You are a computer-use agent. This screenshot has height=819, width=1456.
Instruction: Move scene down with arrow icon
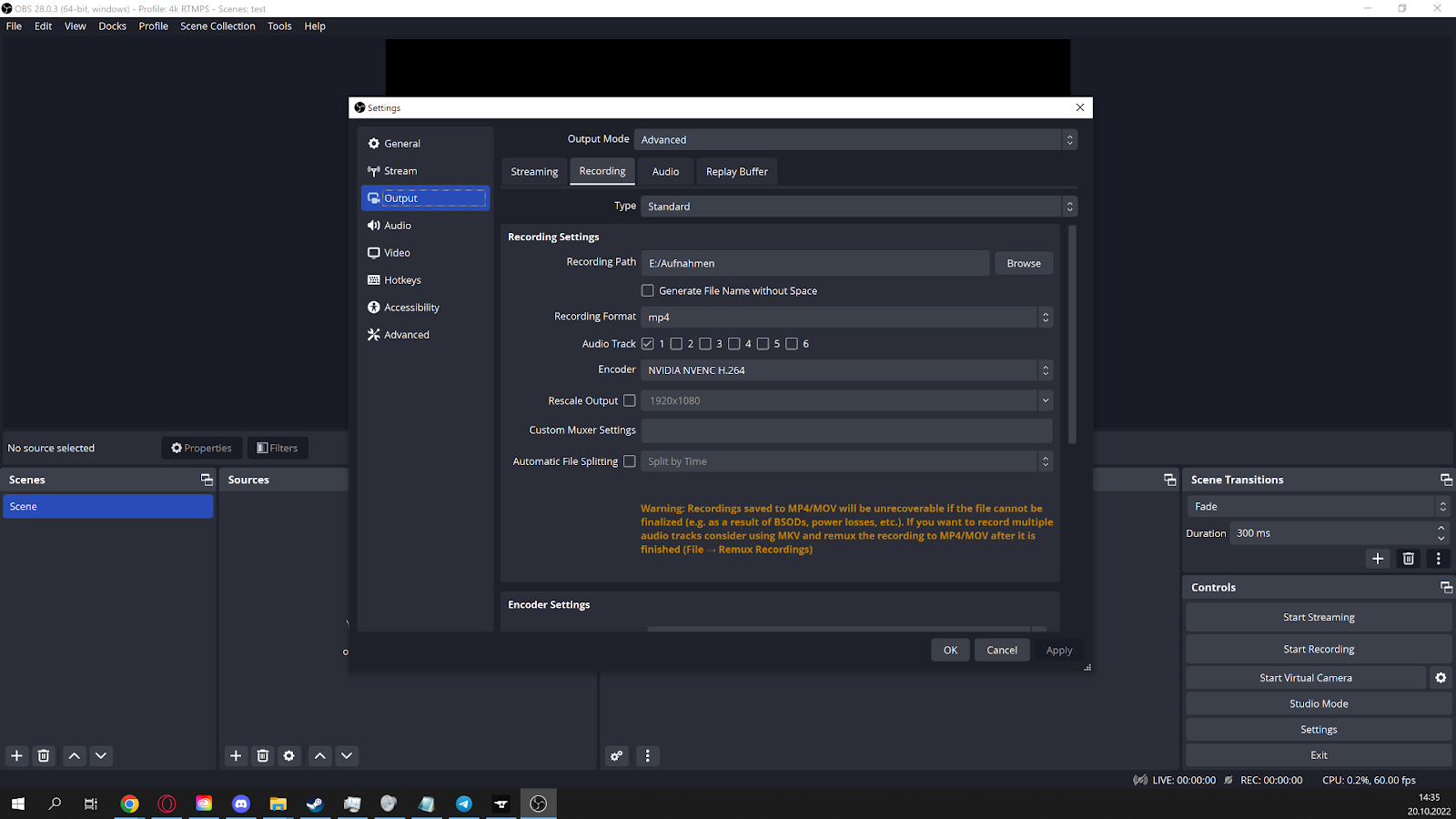[101, 755]
